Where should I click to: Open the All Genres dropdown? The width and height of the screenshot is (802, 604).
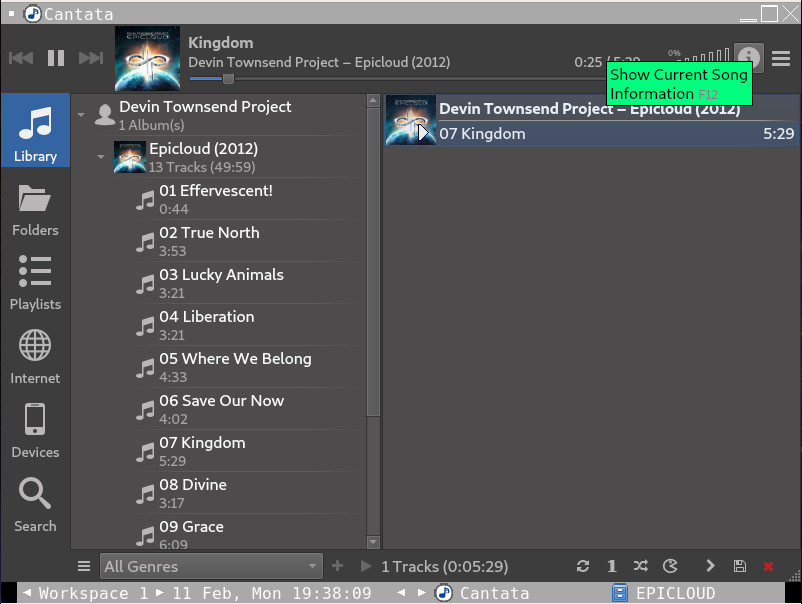[x=211, y=566]
